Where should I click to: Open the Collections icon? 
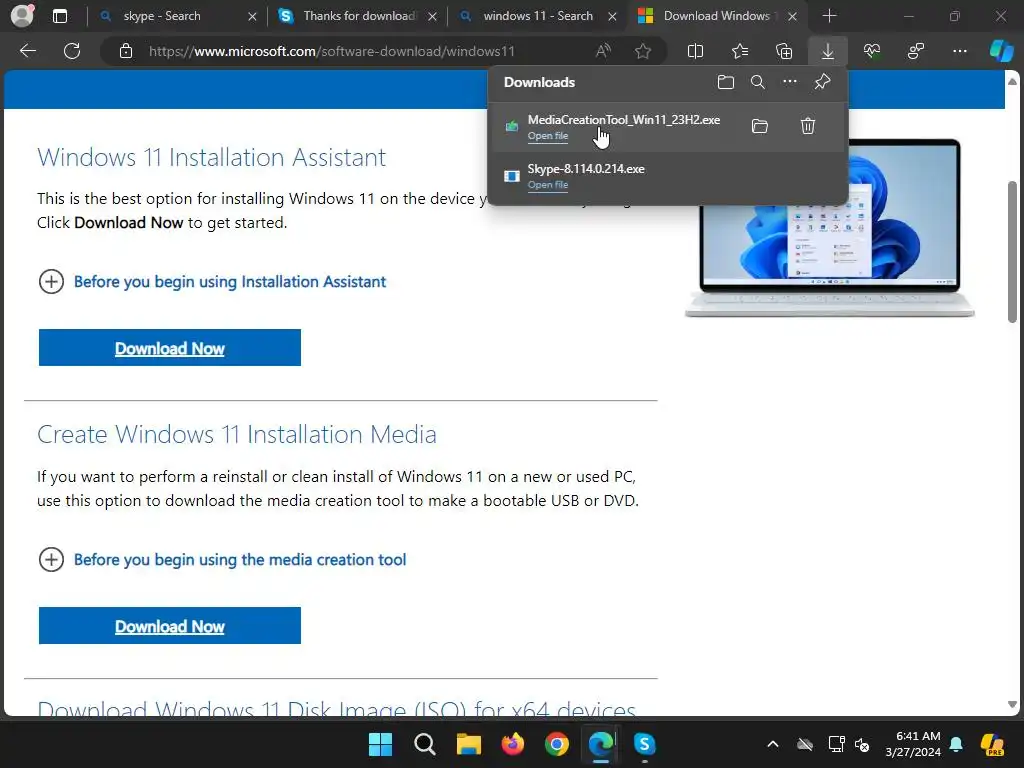point(784,51)
